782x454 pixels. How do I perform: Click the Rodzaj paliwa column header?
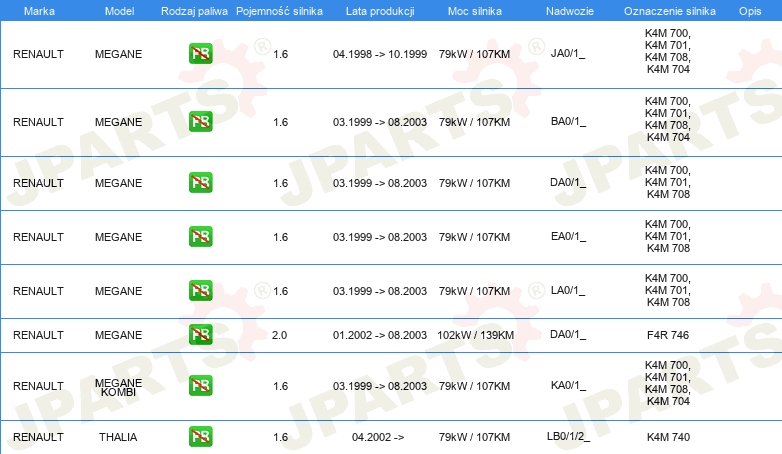(194, 11)
